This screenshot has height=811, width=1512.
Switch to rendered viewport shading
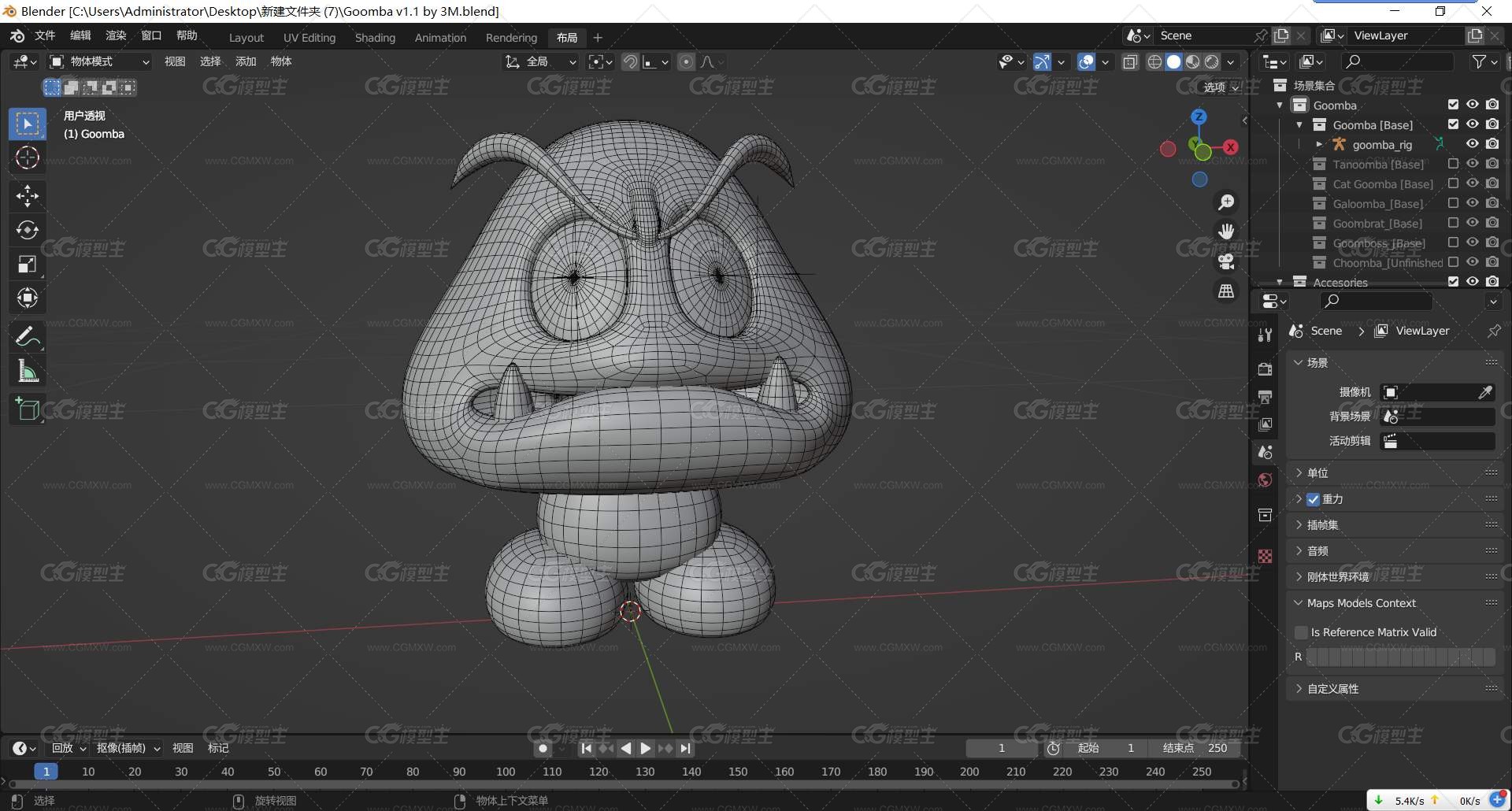pyautogui.click(x=1212, y=61)
